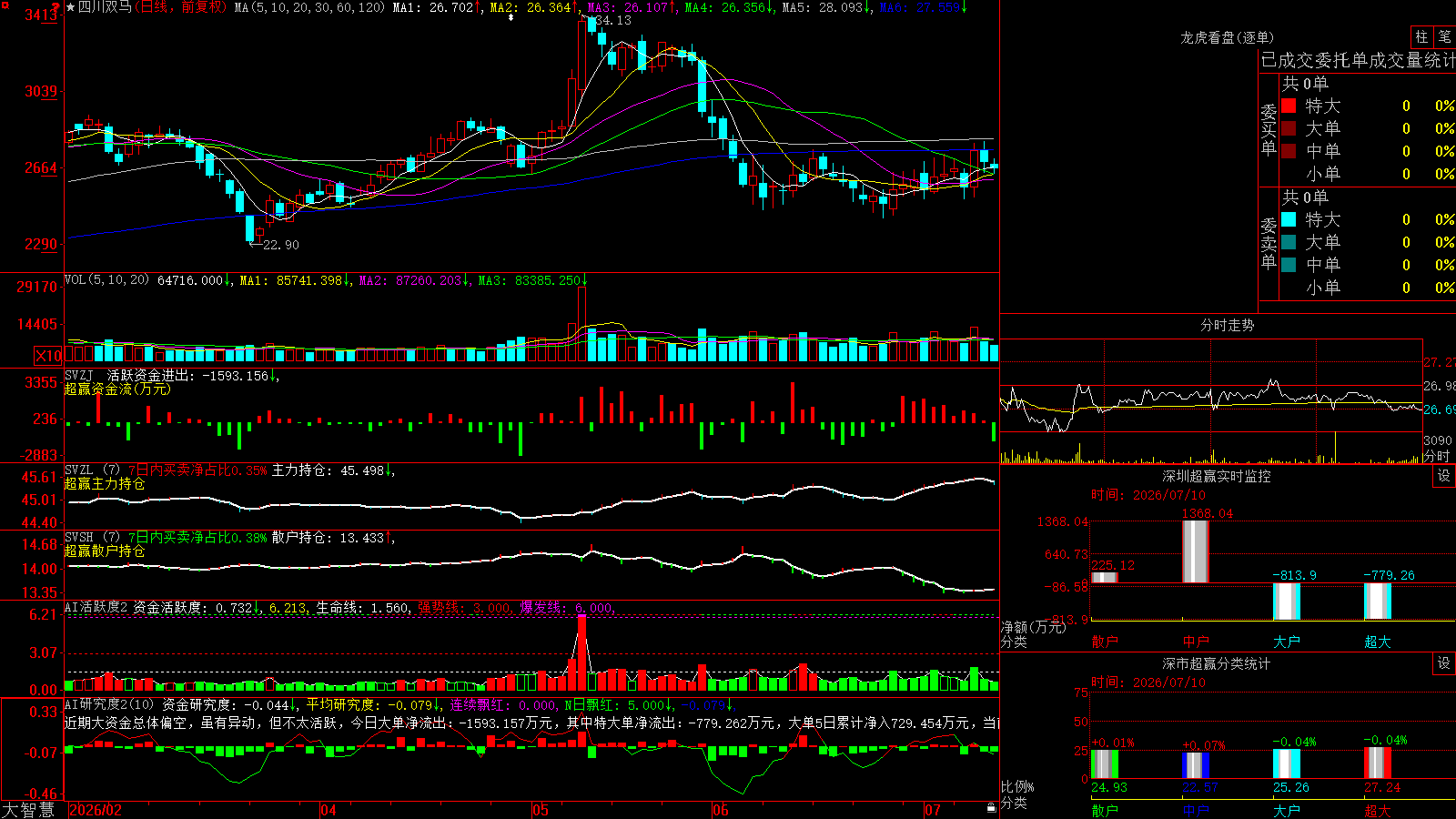
Task: Click the 中户 bar valued 1368.04
Action: (1196, 551)
